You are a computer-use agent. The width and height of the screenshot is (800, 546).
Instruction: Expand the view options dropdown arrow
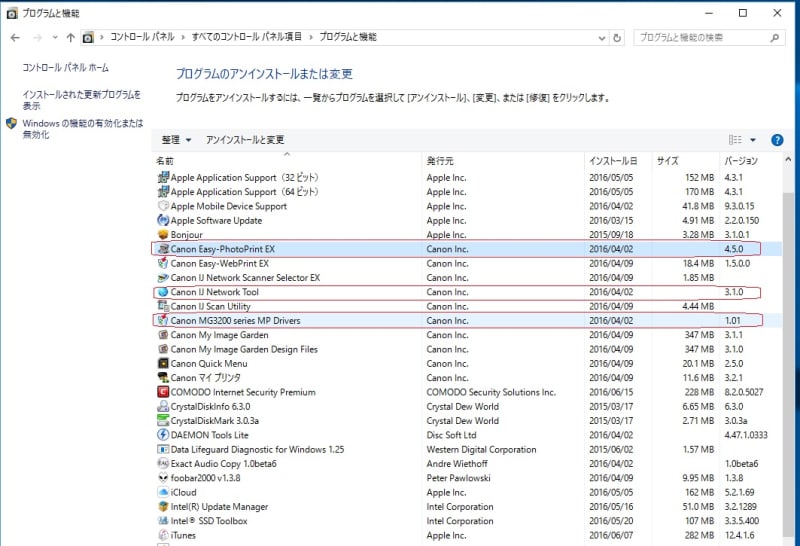pos(753,140)
